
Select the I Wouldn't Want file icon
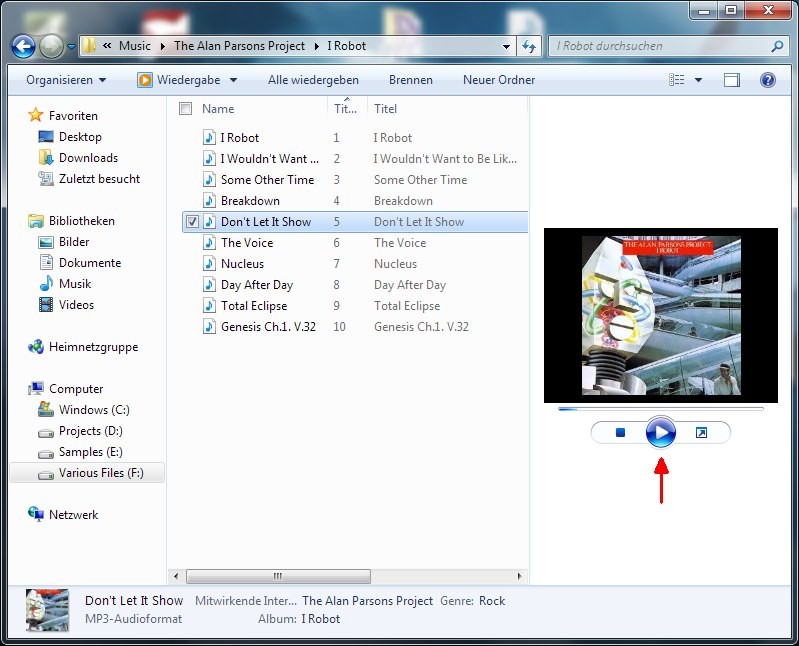[209, 158]
